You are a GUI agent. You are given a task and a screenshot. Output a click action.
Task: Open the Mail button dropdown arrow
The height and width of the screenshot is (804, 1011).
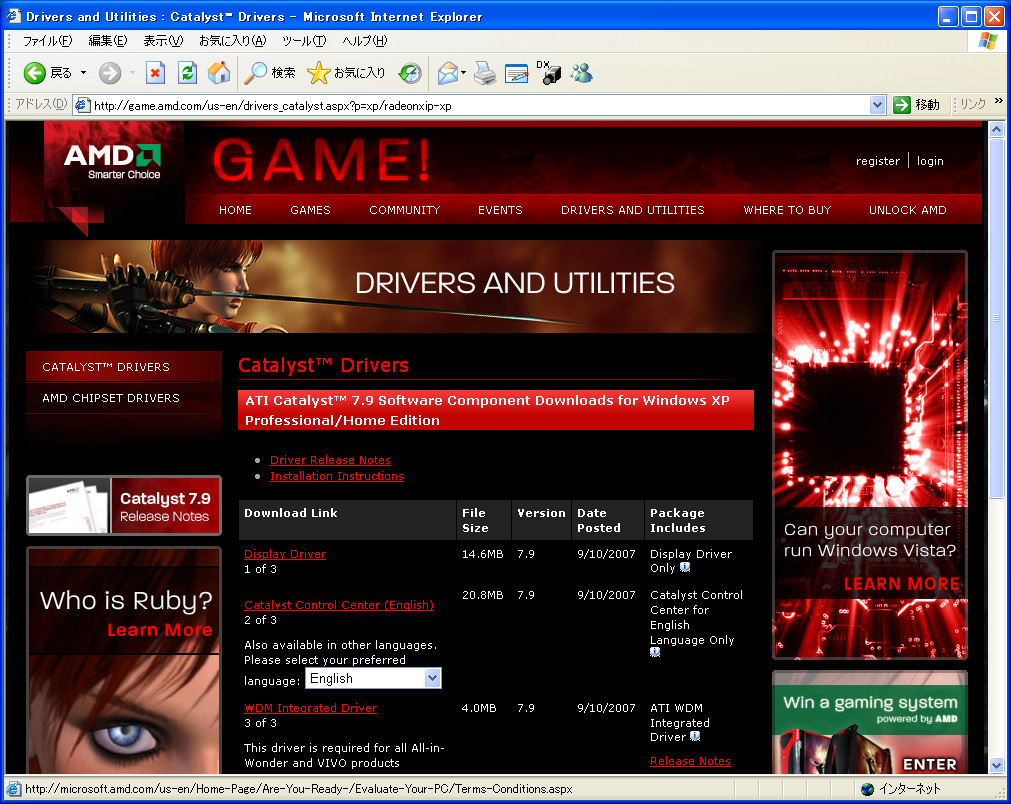(463, 73)
